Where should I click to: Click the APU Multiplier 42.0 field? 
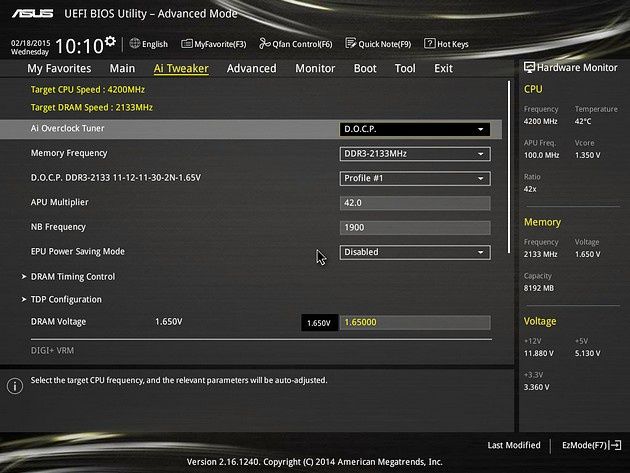[415, 203]
